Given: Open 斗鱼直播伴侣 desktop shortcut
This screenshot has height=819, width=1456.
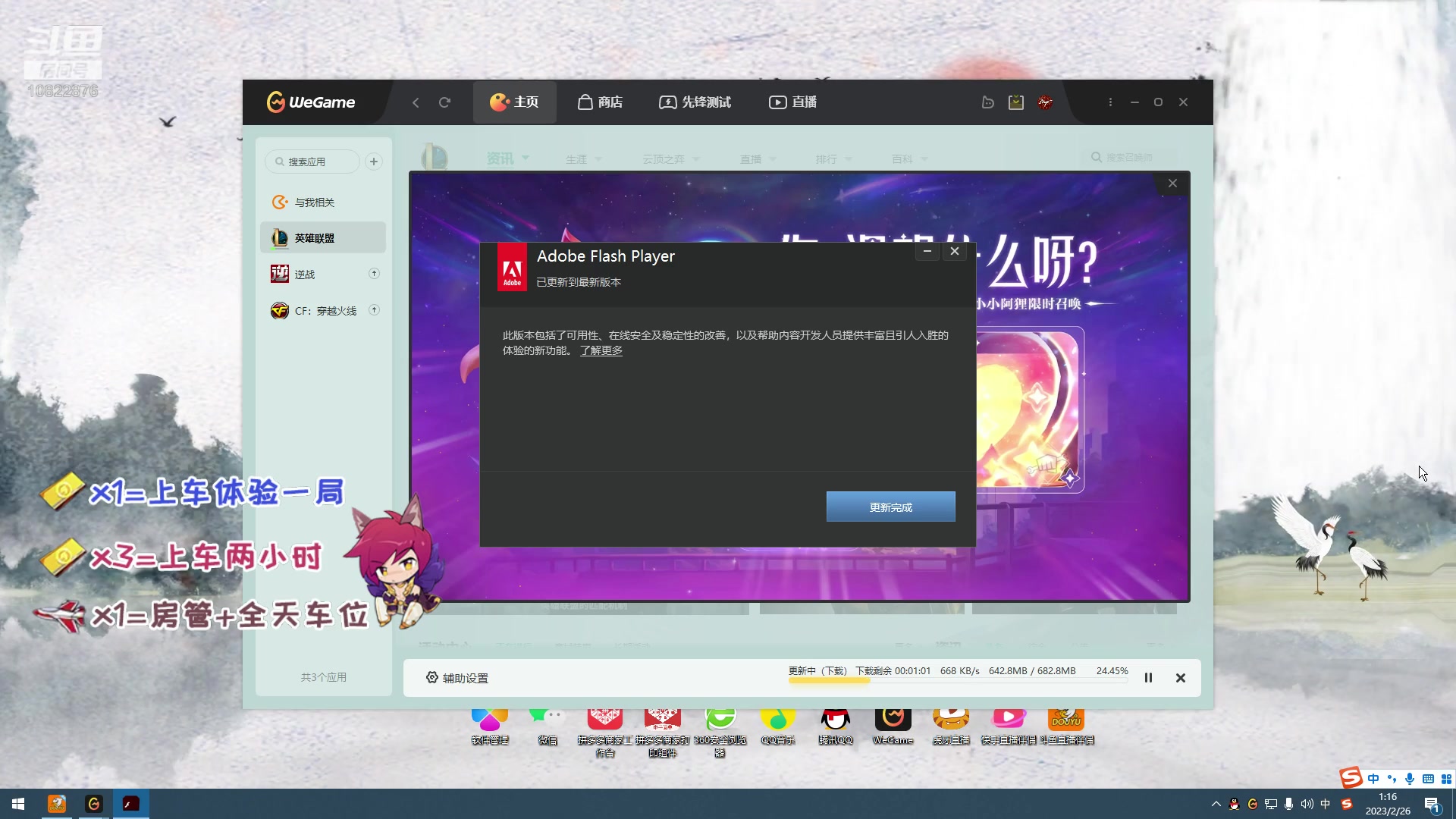Looking at the screenshot, I should 1066,726.
